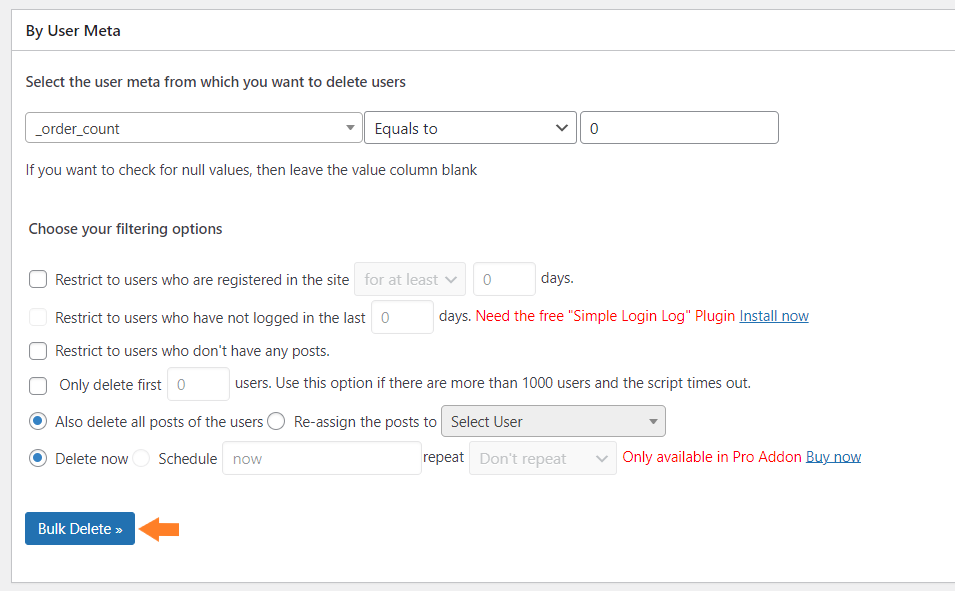The image size is (955, 591).
Task: Open the for at least dropdown
Action: [x=410, y=280]
